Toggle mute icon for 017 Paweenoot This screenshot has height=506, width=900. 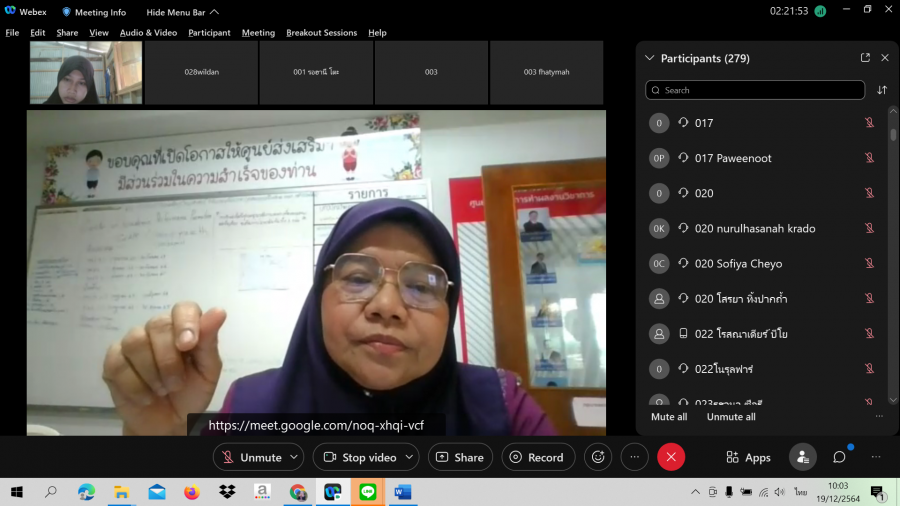[869, 158]
